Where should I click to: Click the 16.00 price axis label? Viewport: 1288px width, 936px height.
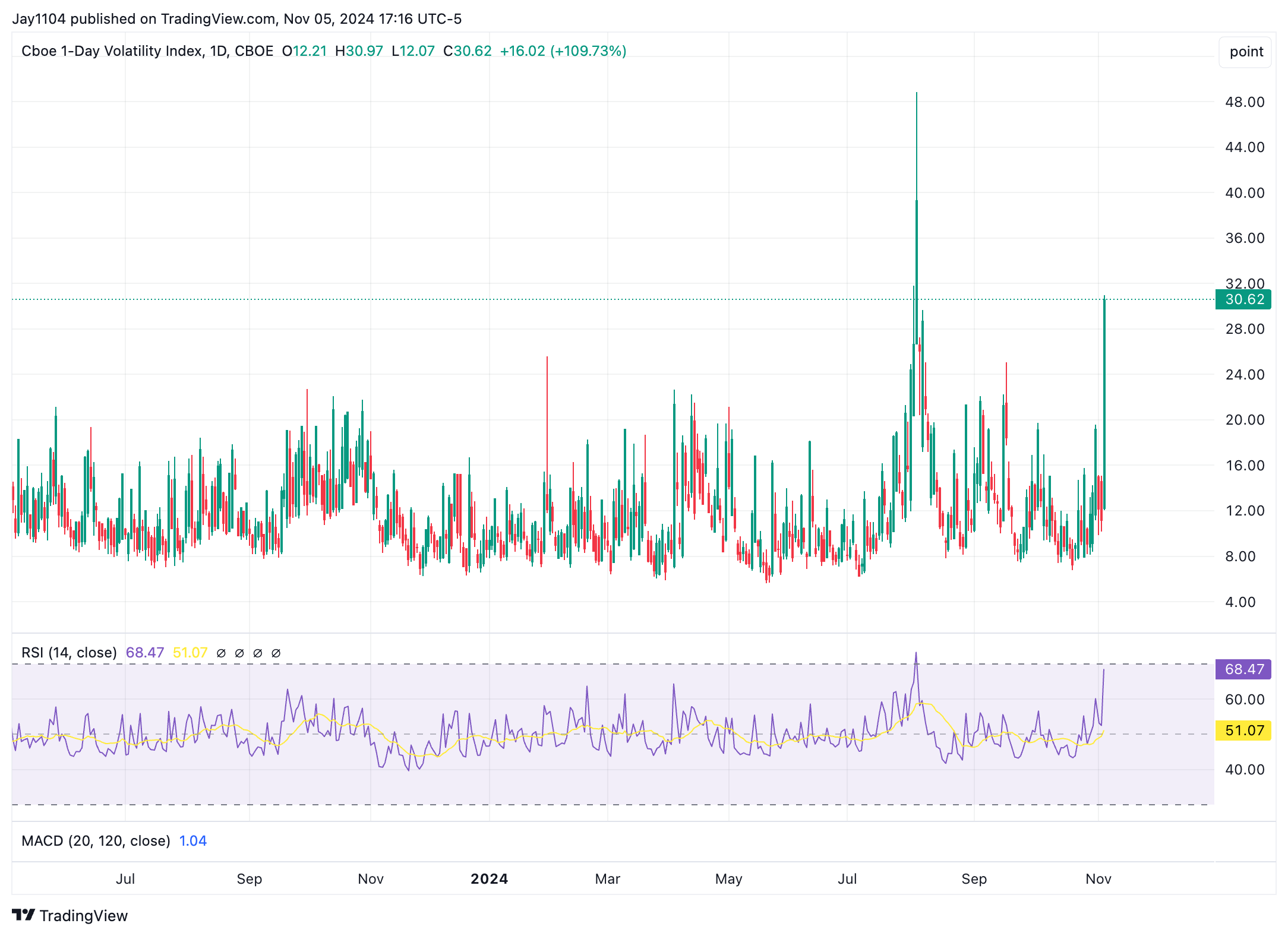(x=1245, y=466)
